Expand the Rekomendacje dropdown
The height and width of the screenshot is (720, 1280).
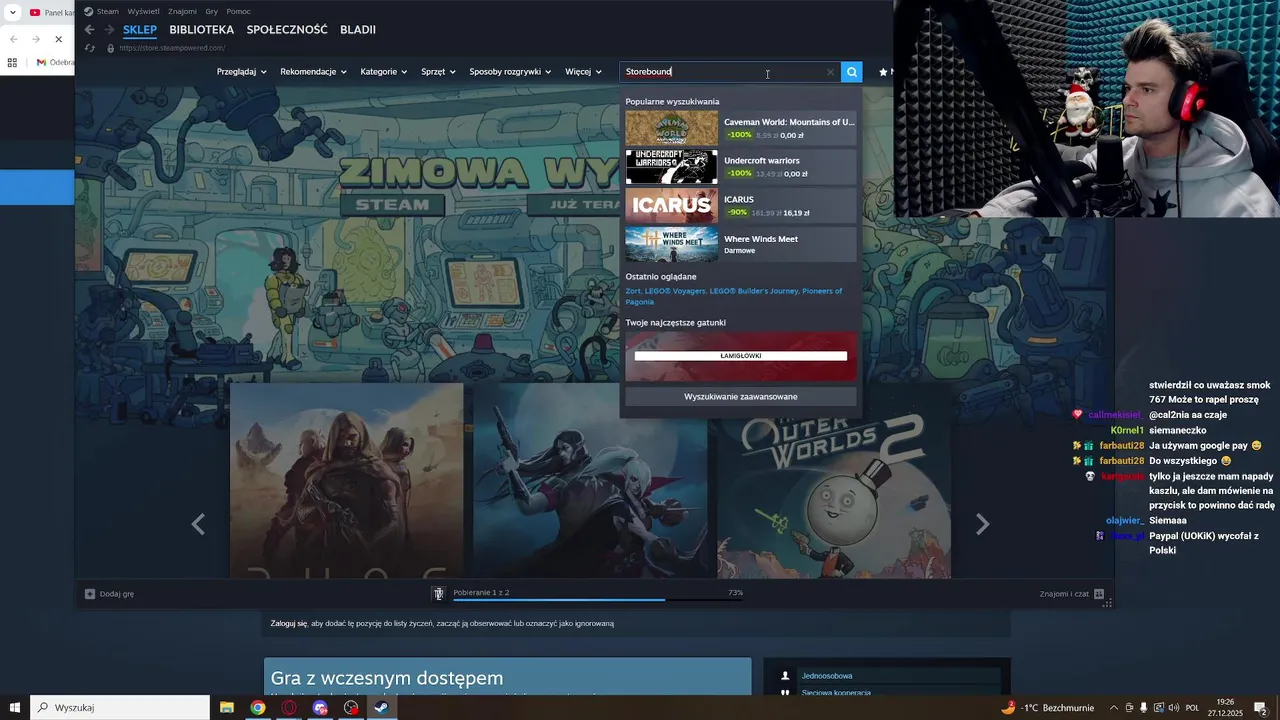coord(313,72)
